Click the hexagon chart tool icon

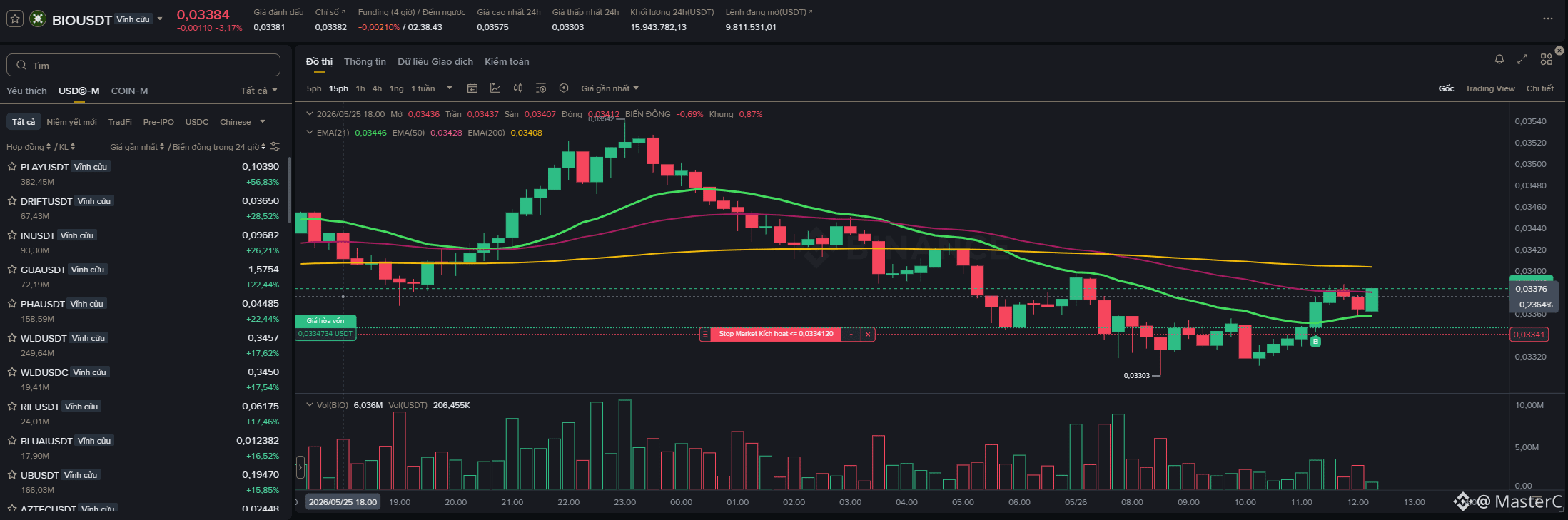(564, 88)
